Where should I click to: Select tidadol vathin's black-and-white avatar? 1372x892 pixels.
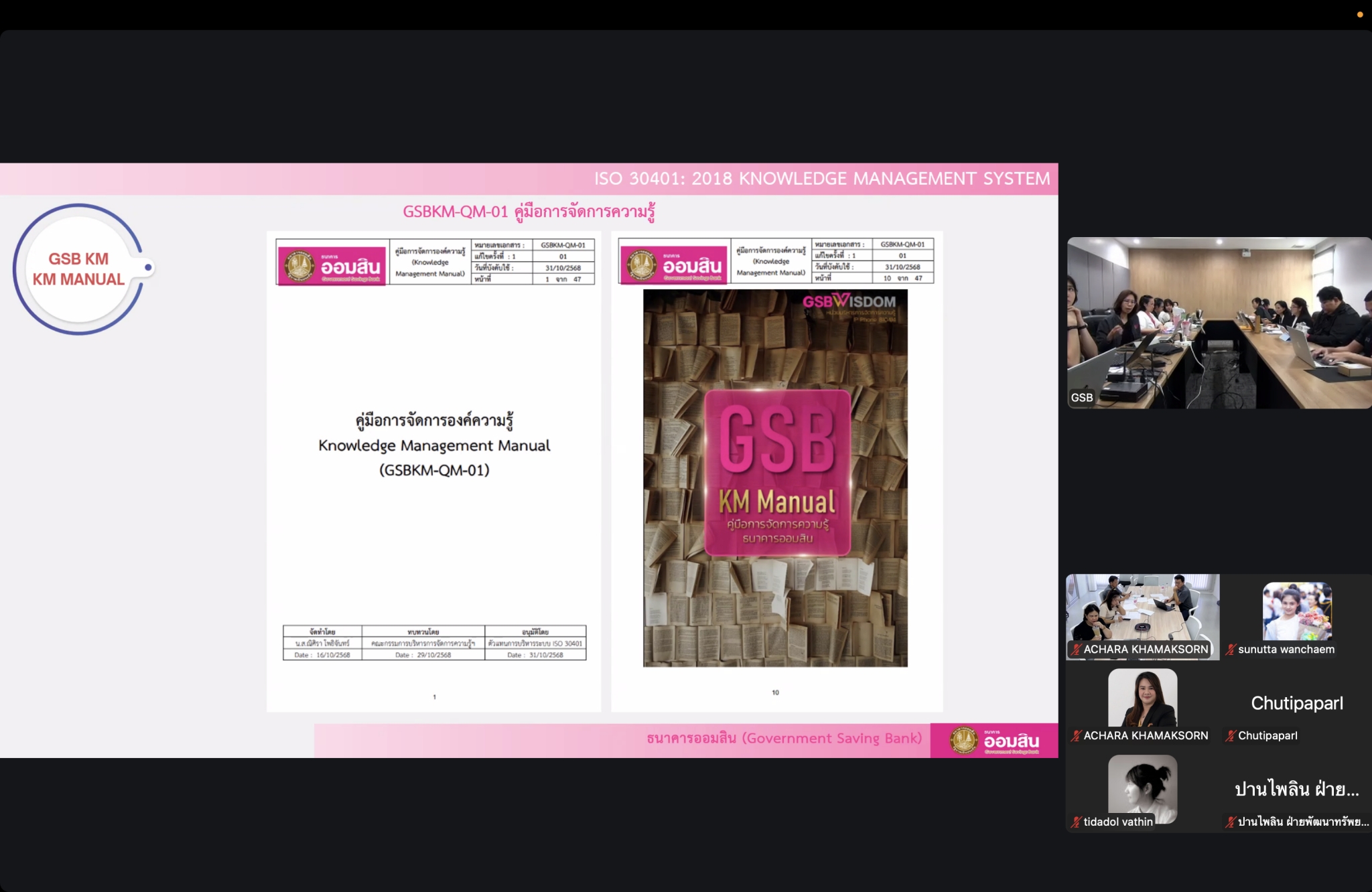pos(1142,787)
